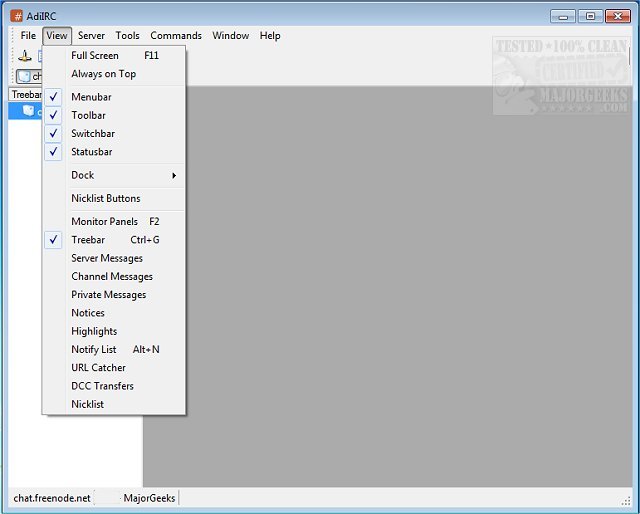Select the chat switchbar button

tap(29, 76)
